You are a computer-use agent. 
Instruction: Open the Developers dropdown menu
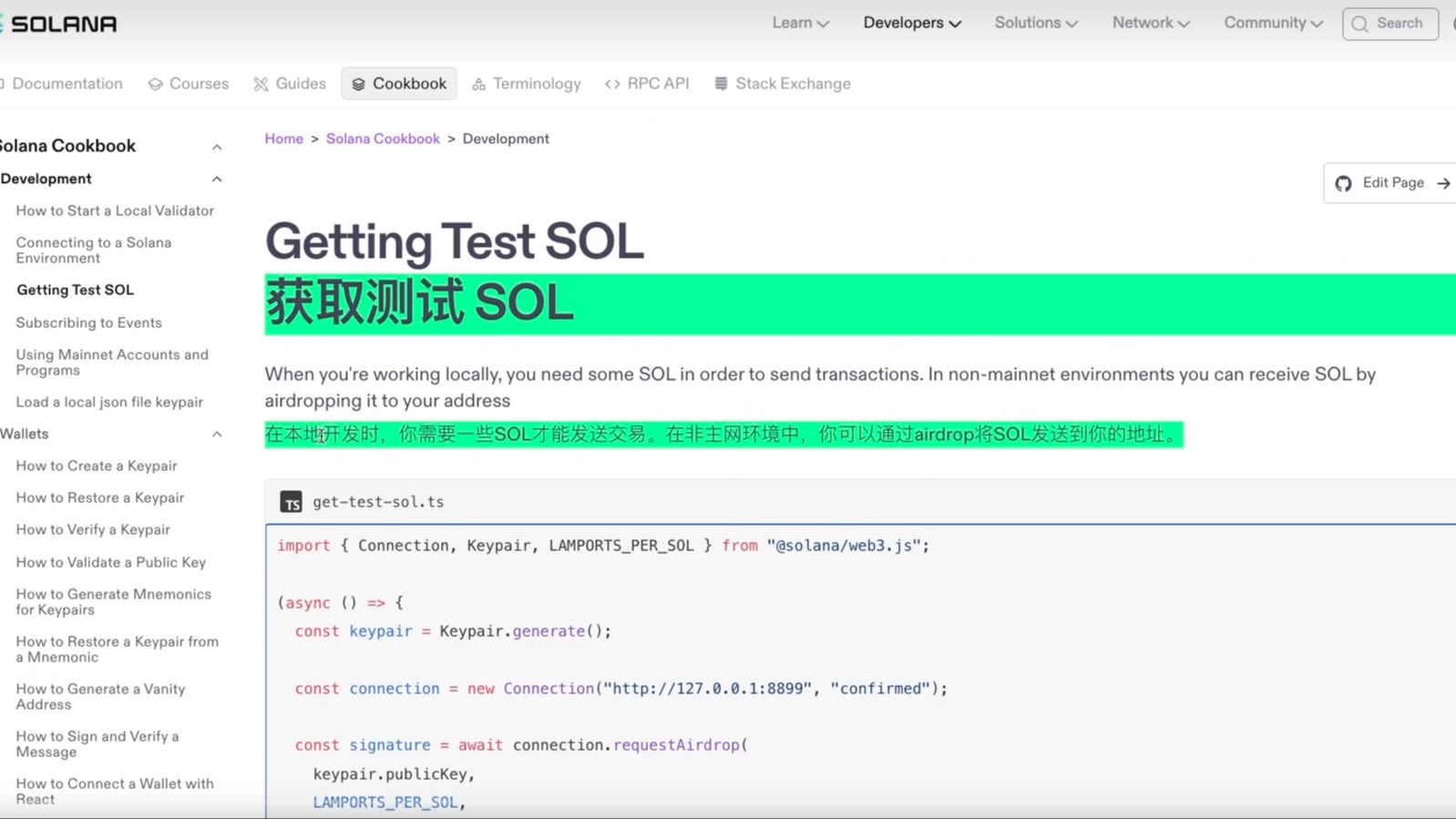(x=912, y=23)
